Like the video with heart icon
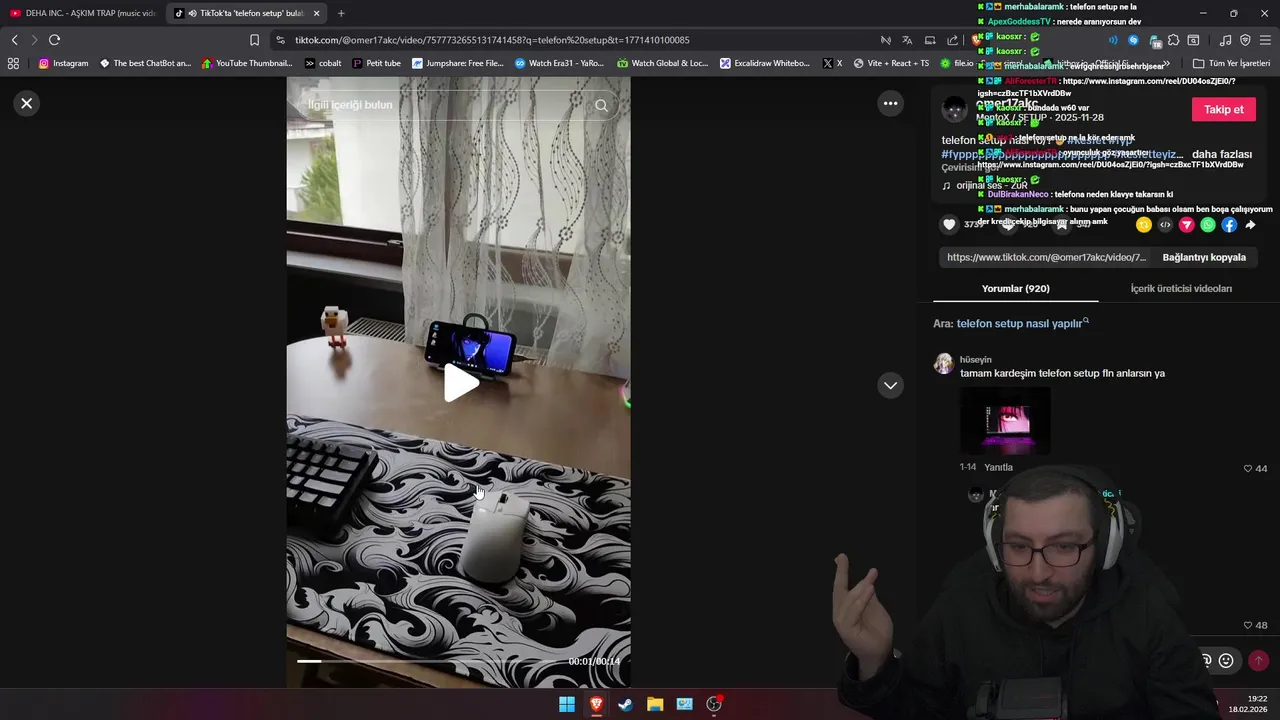Image resolution: width=1280 pixels, height=720 pixels. coord(950,225)
